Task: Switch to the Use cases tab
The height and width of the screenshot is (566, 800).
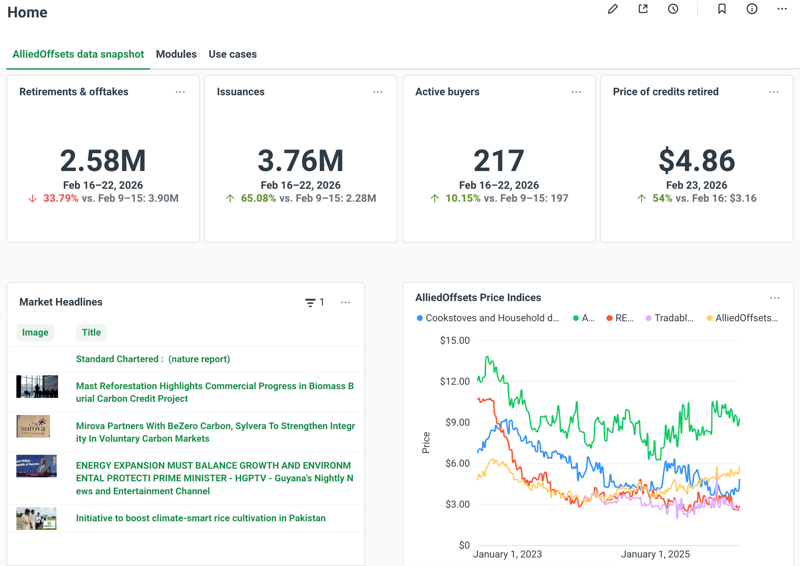Action: tap(232, 54)
